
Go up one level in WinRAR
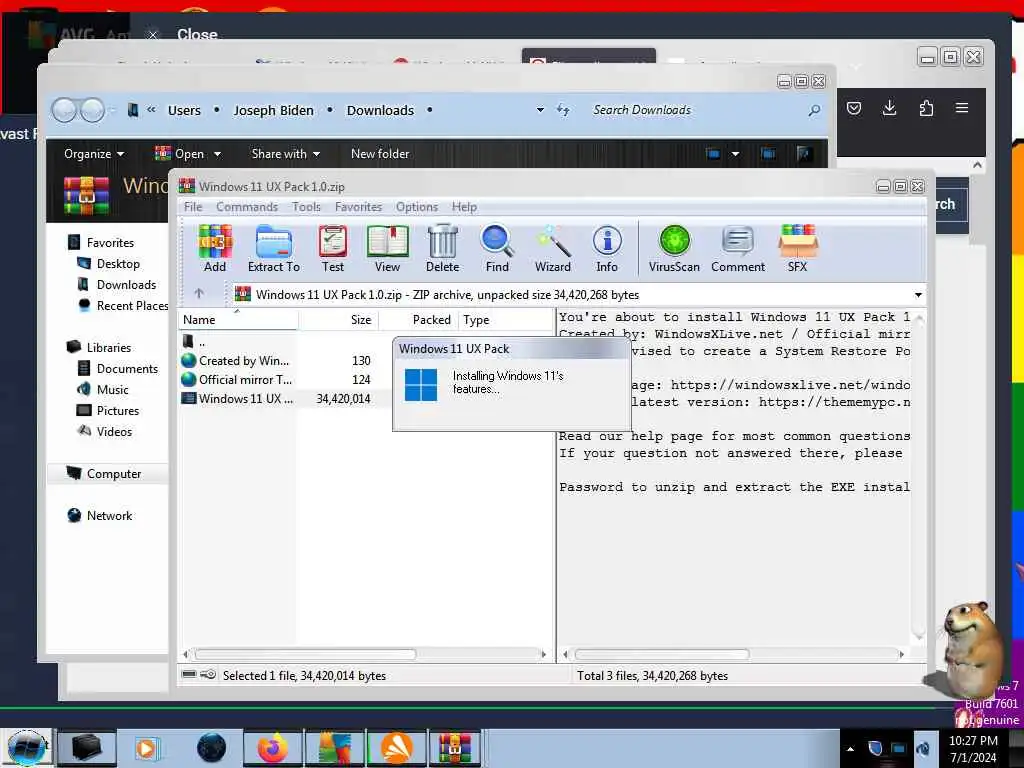coord(199,294)
